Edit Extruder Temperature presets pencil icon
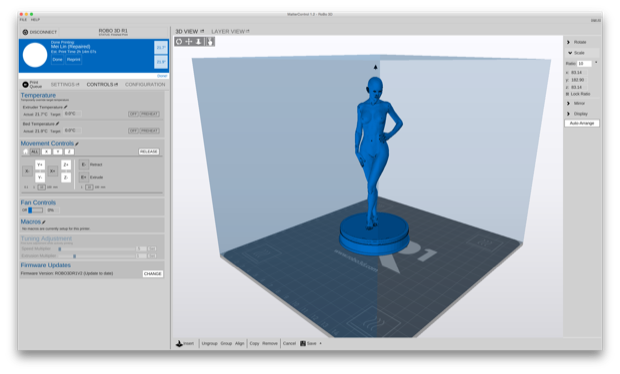The width and height of the screenshot is (620, 374). [x=66, y=107]
